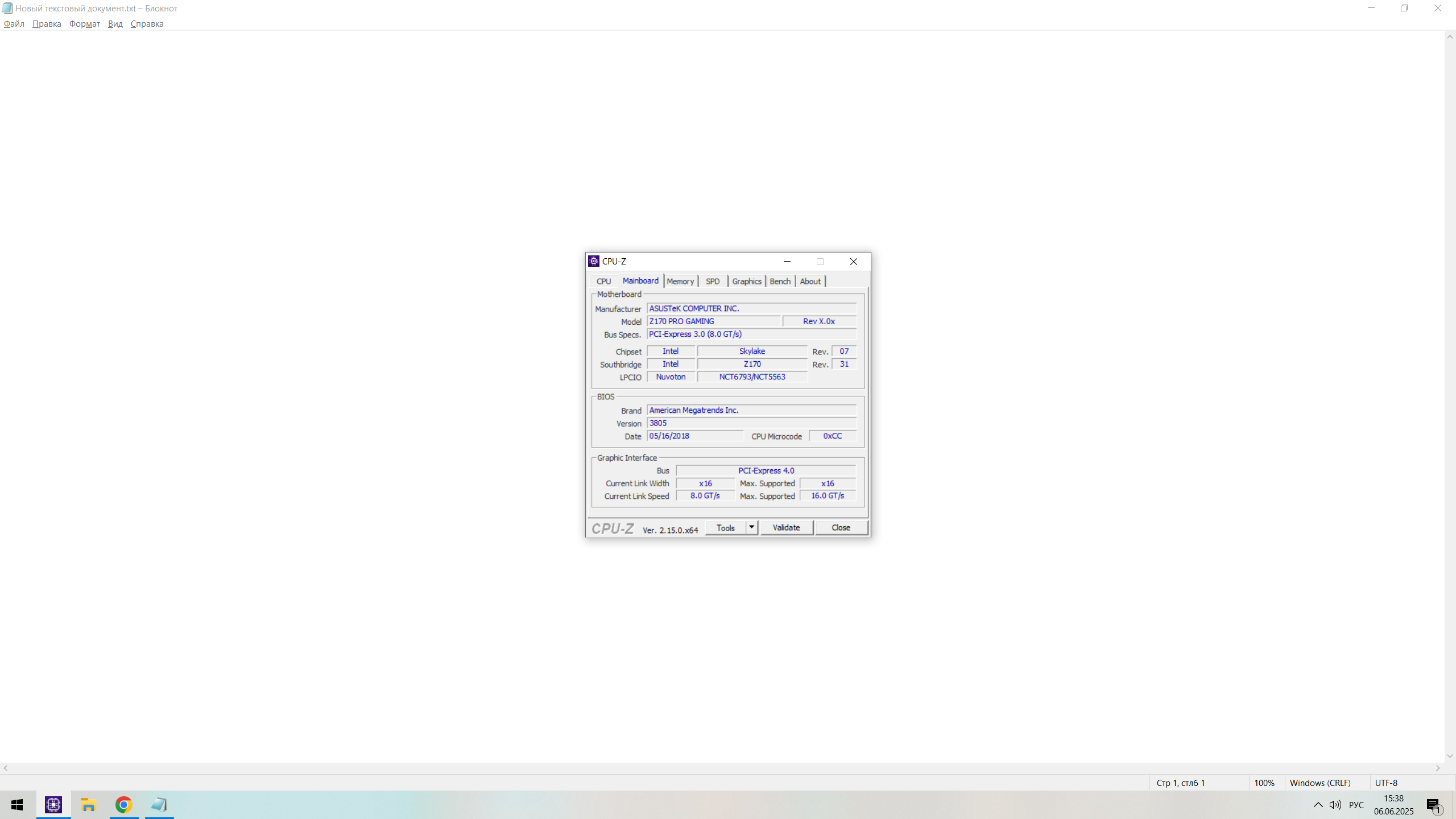
Task: Switch input language from РУС
Action: pos(1356,805)
